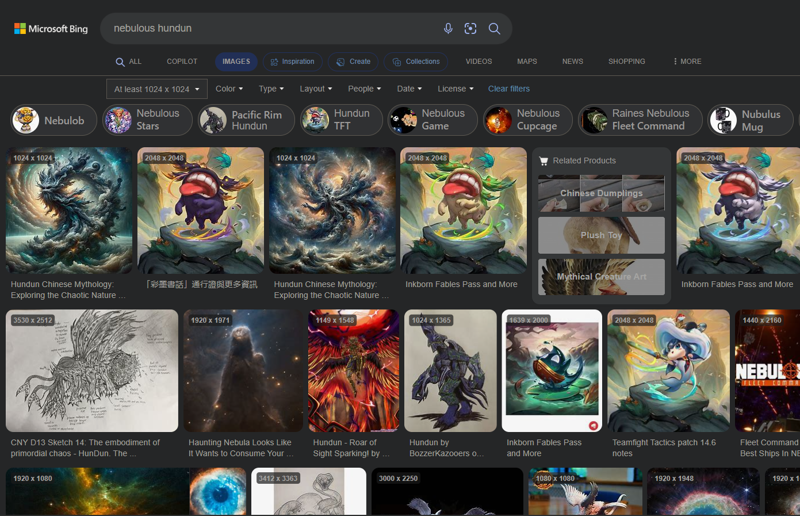This screenshot has width=800, height=516.
Task: Open the purple big-mouth creature image
Action: coord(201,210)
